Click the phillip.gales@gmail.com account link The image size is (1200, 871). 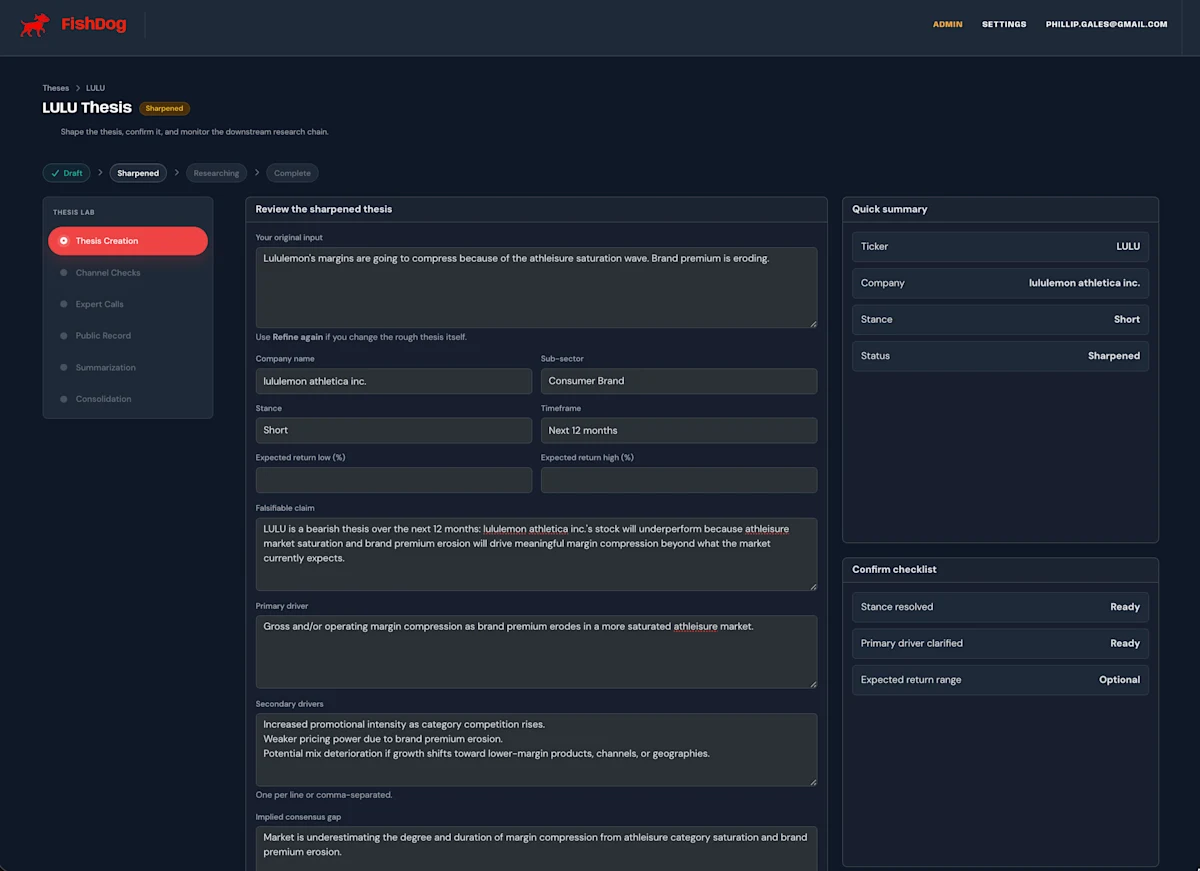(1107, 24)
